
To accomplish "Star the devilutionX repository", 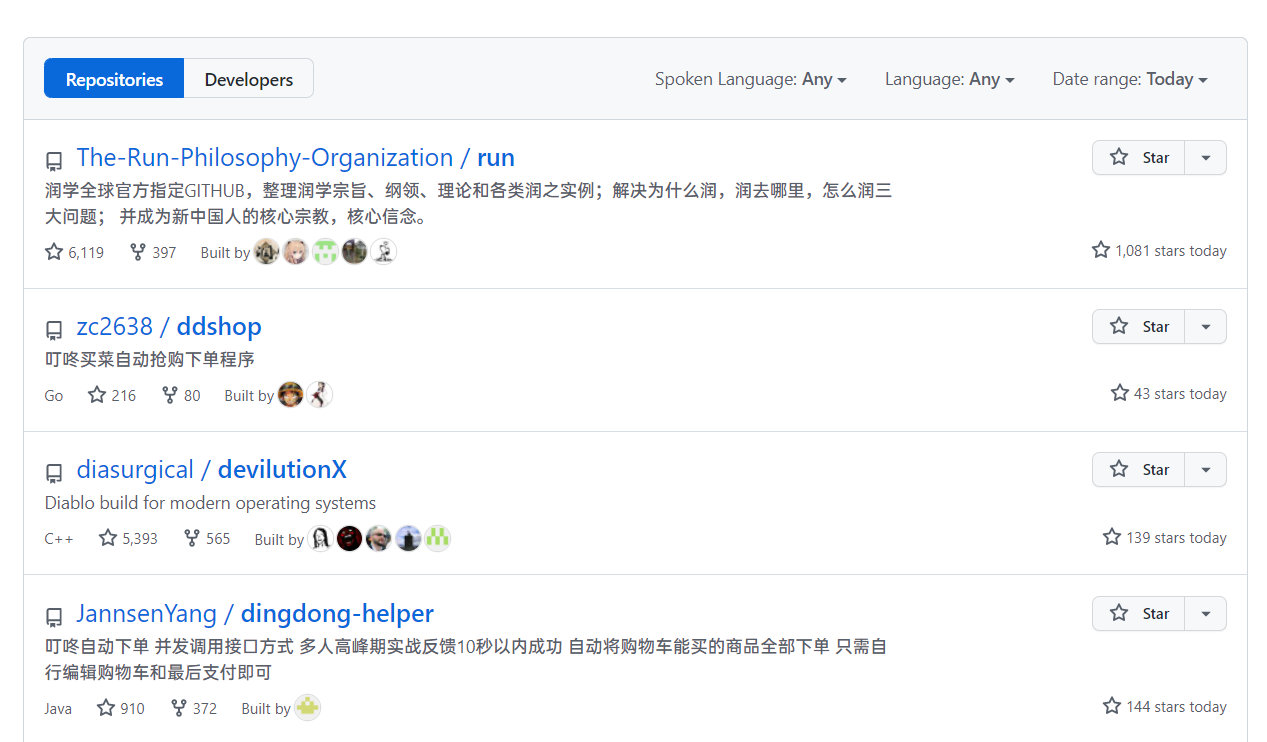I will coord(1139,470).
